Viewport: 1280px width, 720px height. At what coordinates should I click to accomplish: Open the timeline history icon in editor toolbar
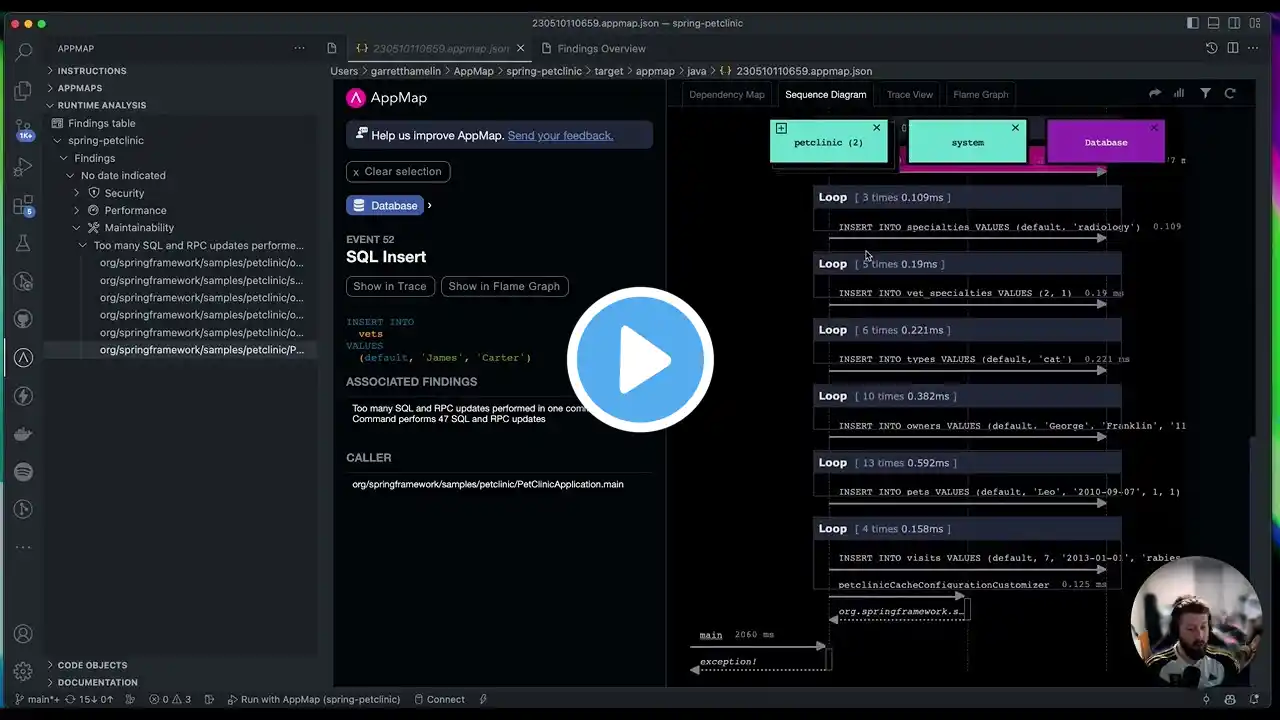point(1211,48)
